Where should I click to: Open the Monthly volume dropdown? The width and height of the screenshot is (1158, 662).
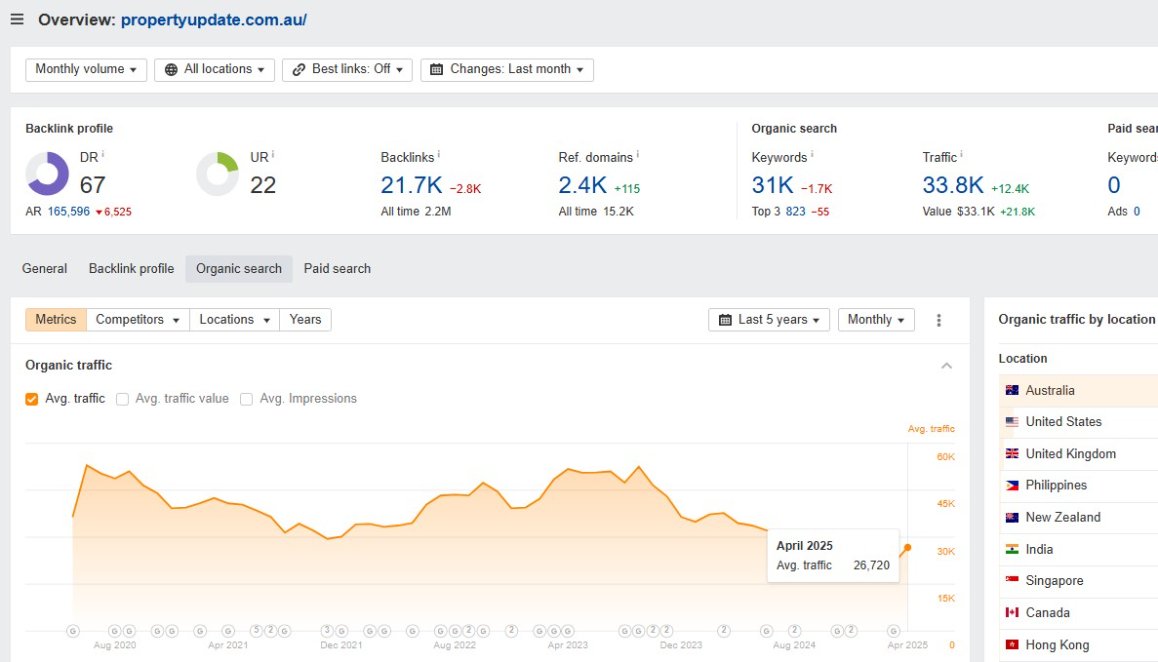click(86, 69)
